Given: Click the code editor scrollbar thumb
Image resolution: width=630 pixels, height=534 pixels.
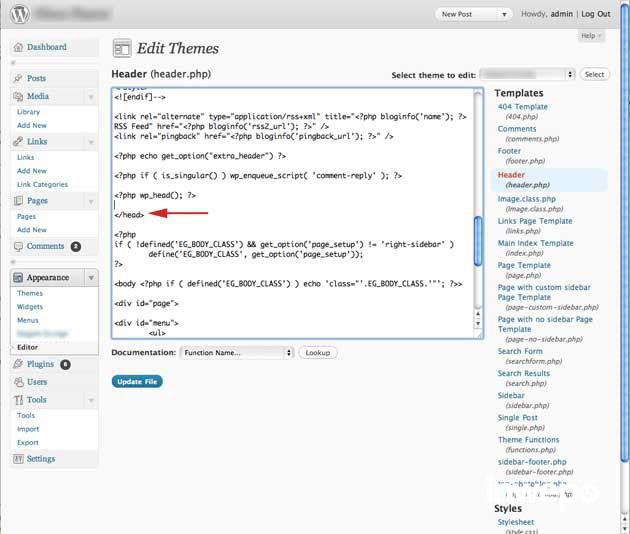Looking at the screenshot, I should coord(478,241).
